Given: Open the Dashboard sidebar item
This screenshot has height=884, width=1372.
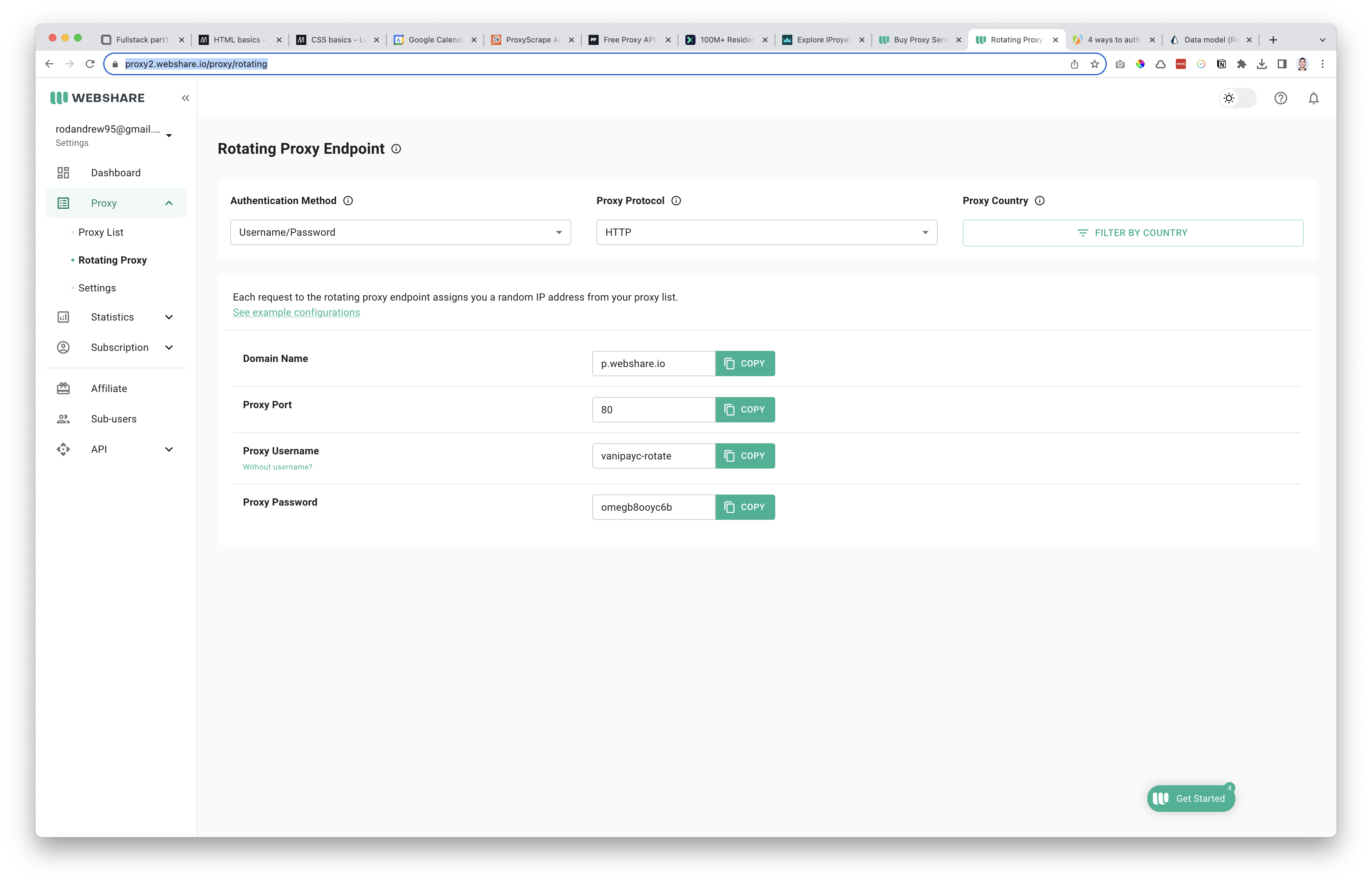Looking at the screenshot, I should (x=115, y=173).
